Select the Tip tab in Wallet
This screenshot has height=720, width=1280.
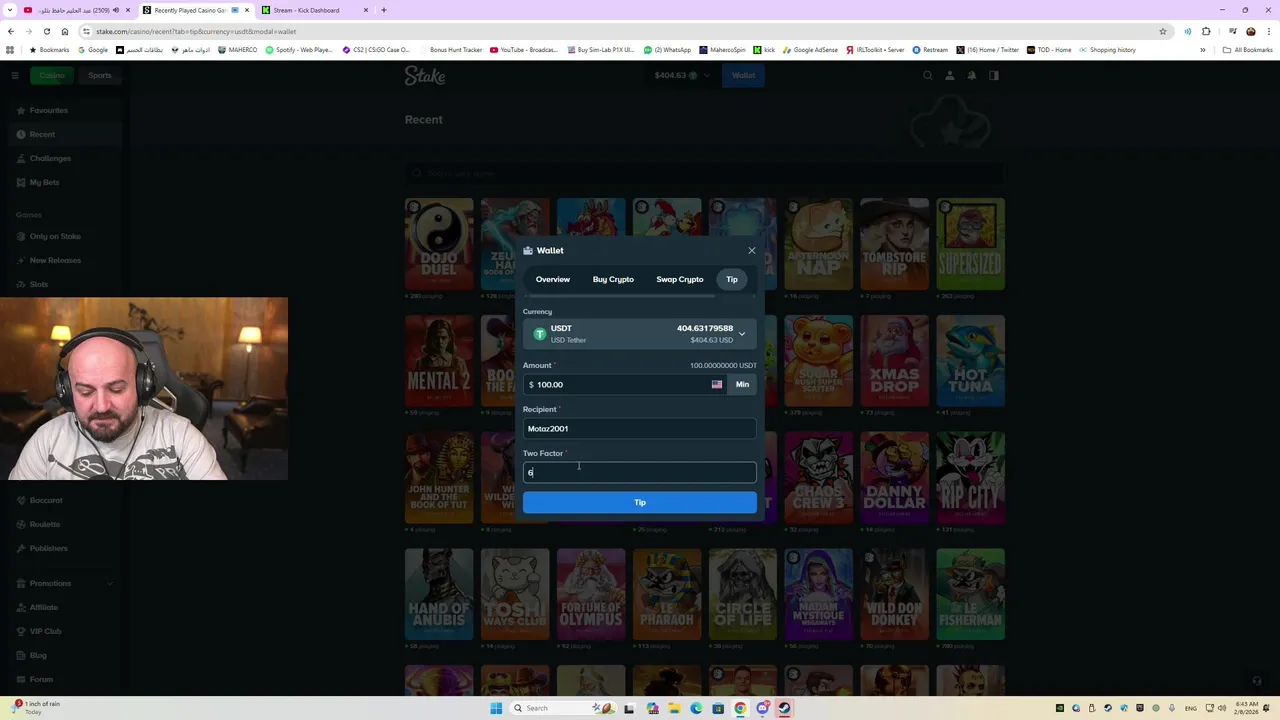732,279
